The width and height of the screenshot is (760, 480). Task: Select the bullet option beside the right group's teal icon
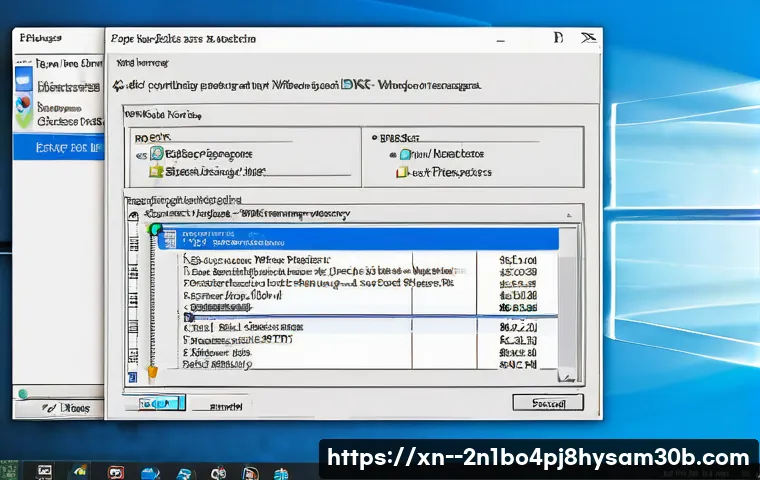coord(392,155)
